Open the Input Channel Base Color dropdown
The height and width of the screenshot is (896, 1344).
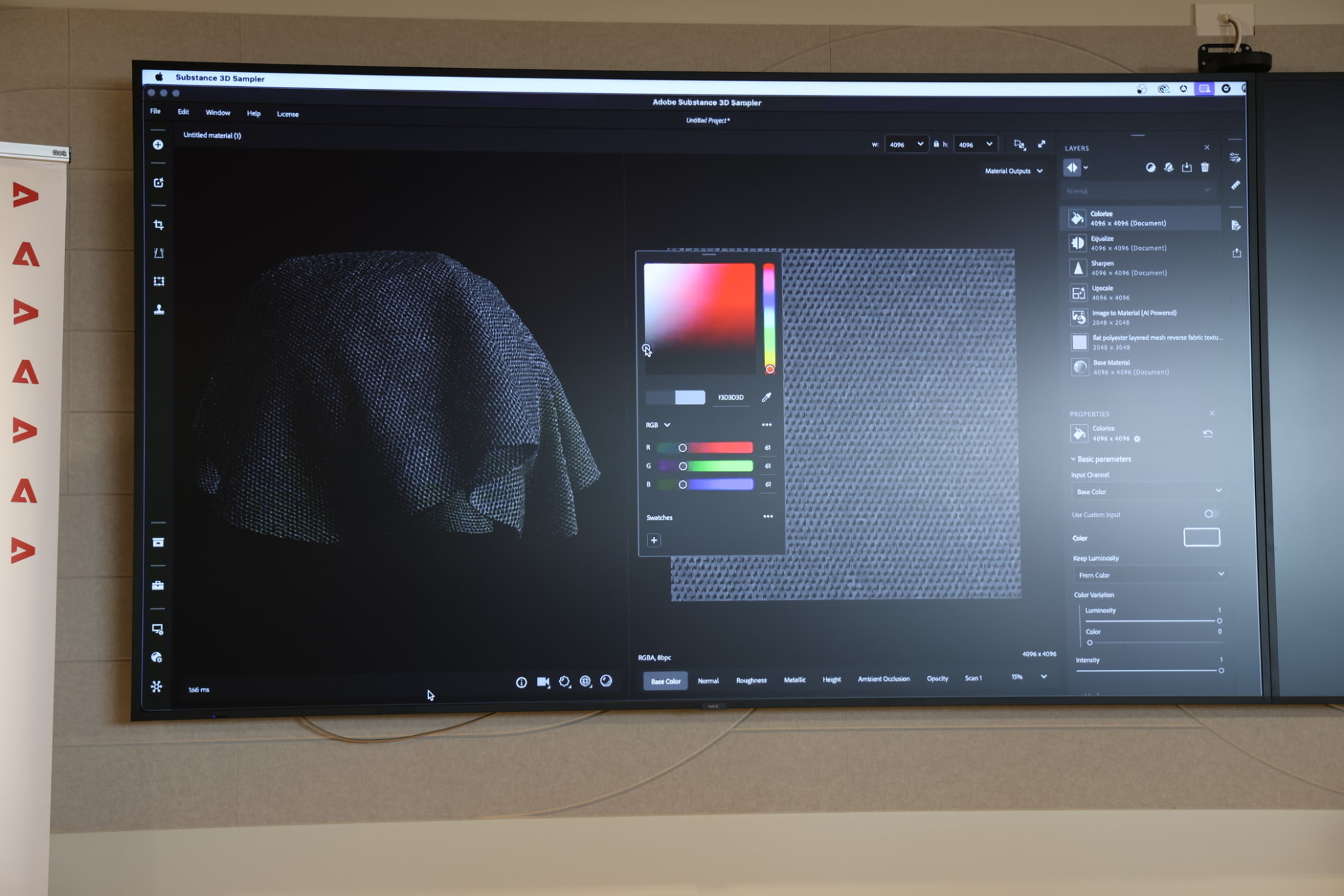(x=1148, y=491)
